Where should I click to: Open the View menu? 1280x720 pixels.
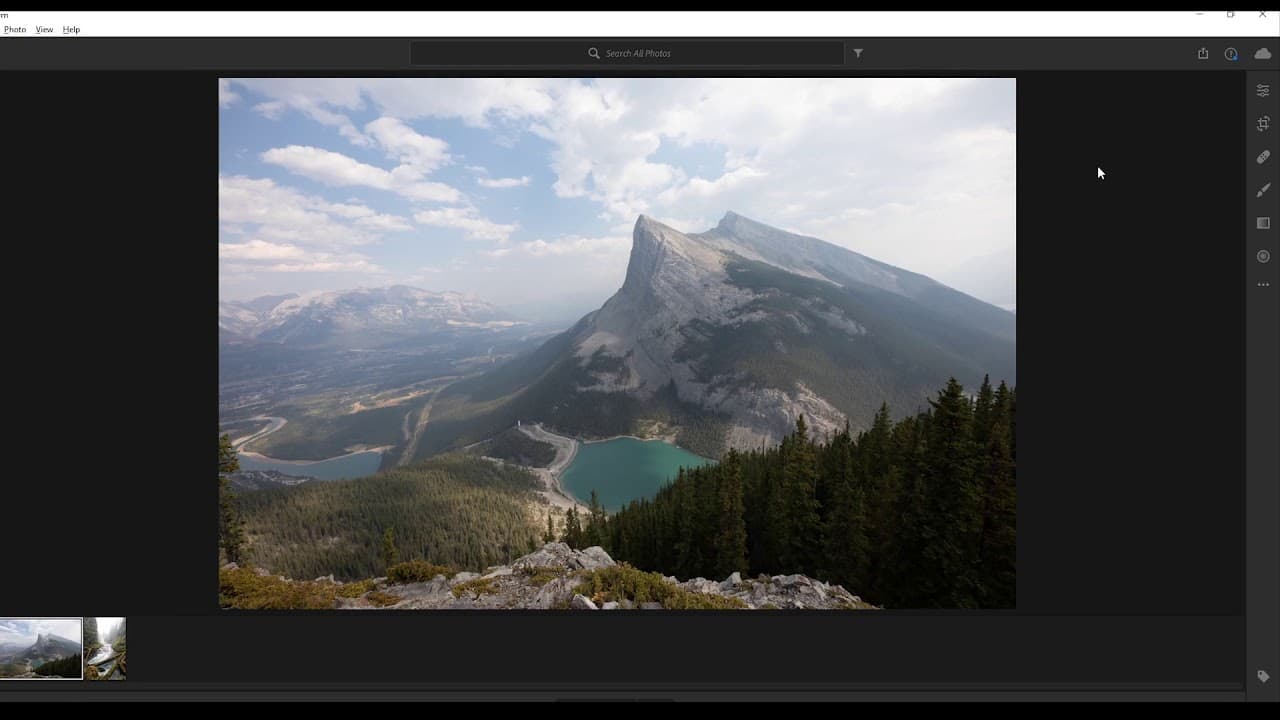44,29
